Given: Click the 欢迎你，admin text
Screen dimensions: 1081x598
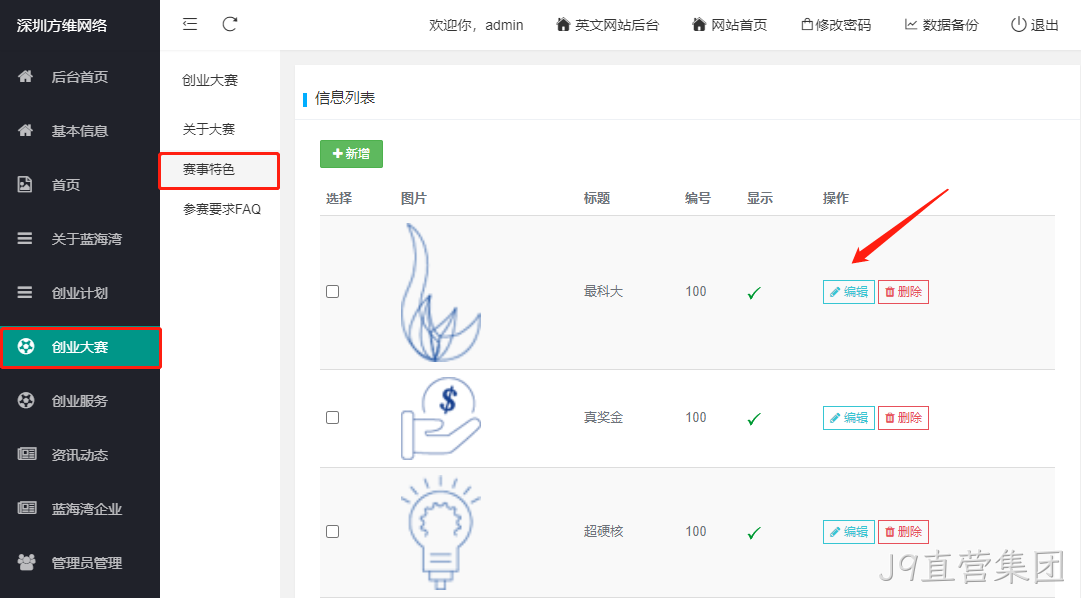Looking at the screenshot, I should pos(476,25).
